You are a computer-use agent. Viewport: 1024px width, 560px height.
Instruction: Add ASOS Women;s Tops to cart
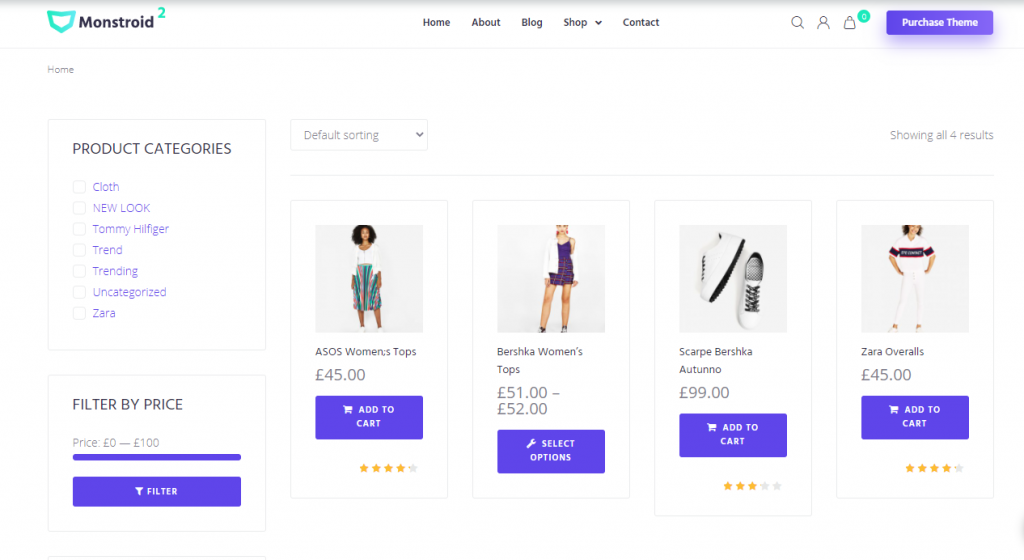(x=369, y=417)
